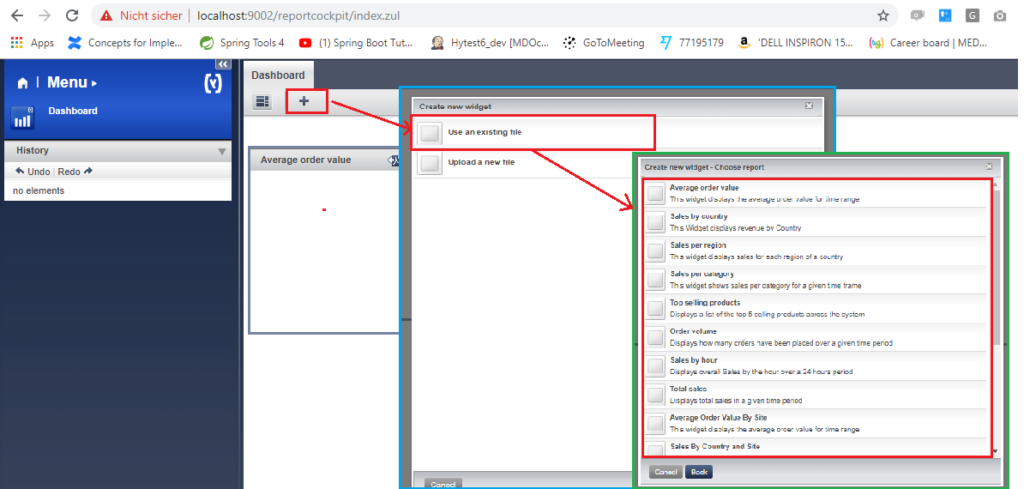Click the plus icon to add widget
Viewport: 1024px width, 489px height.
pos(305,101)
